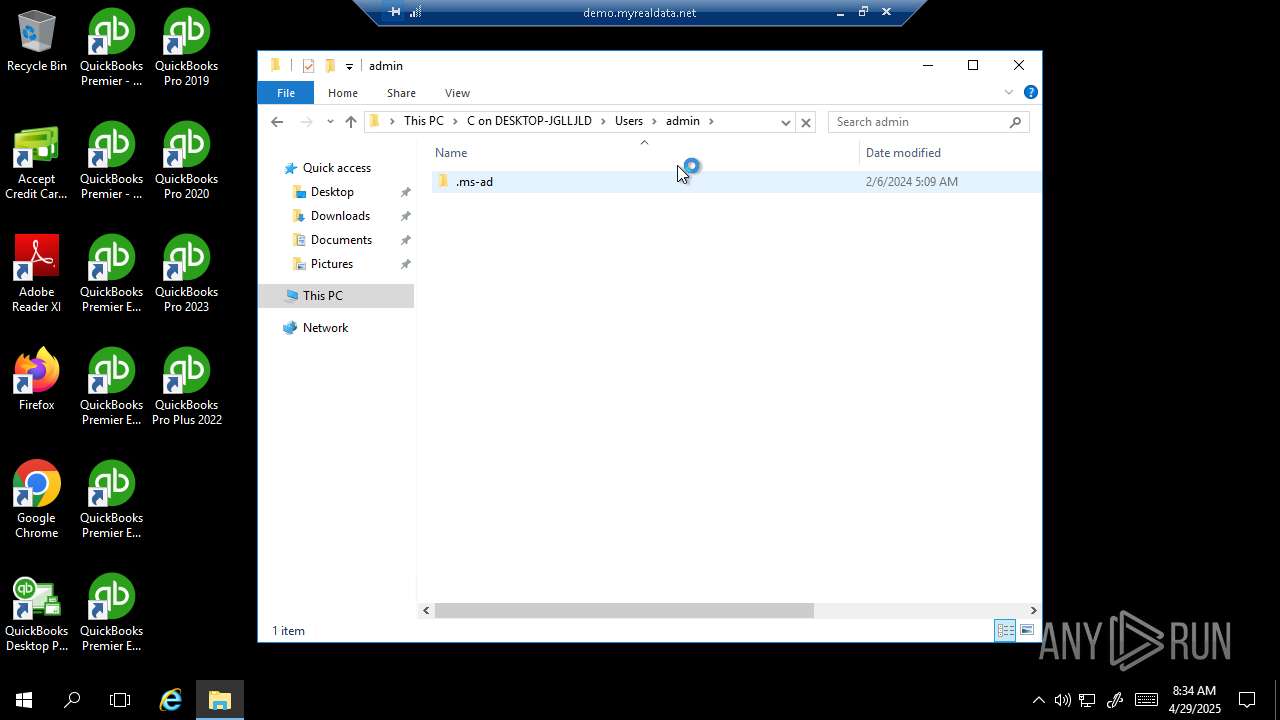Sort by the Name column header
This screenshot has height=720, width=1280.
click(x=644, y=153)
